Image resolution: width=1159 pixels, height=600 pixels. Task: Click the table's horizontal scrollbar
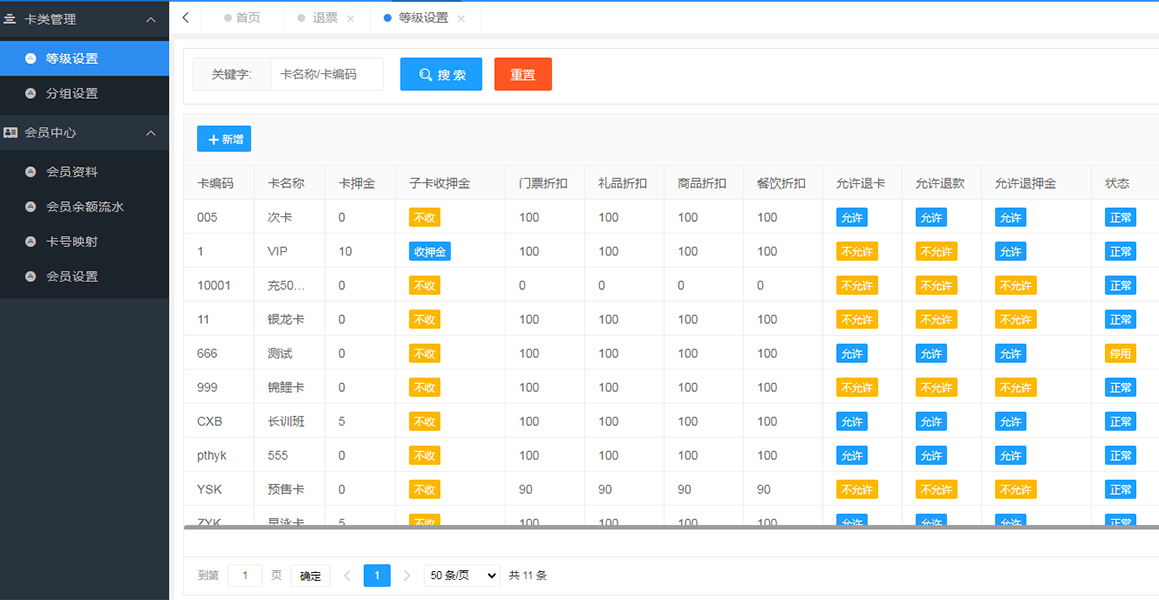coord(670,526)
